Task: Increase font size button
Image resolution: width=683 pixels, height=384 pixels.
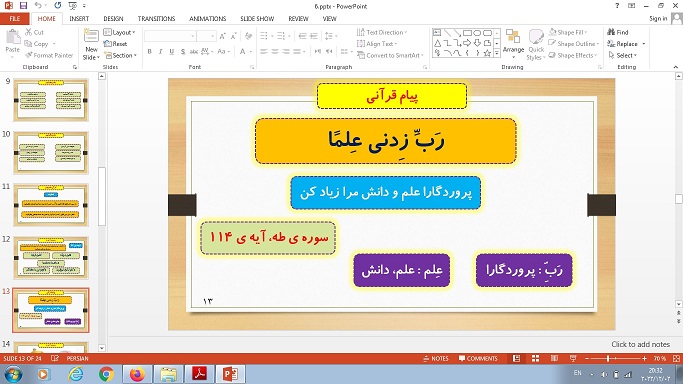Action: (x=223, y=36)
